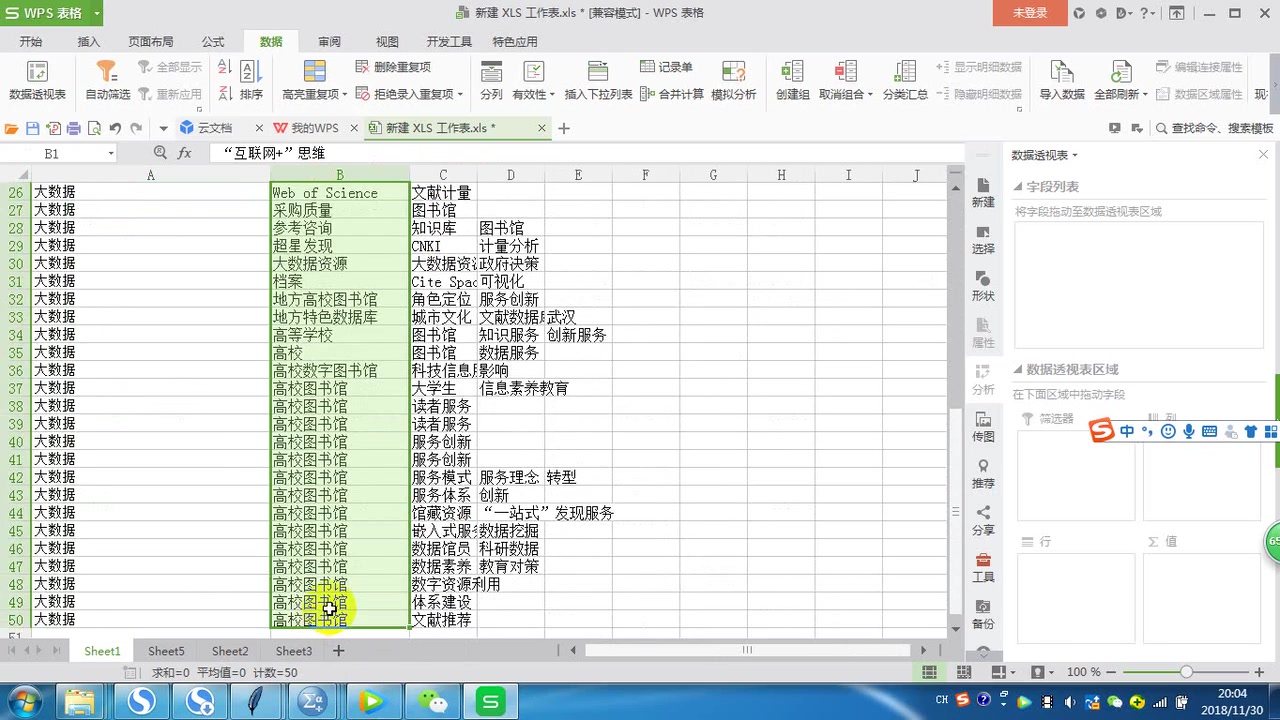The width and height of the screenshot is (1280, 720).
Task: Expand the Validation (有效性) dropdown
Action: tap(551, 95)
